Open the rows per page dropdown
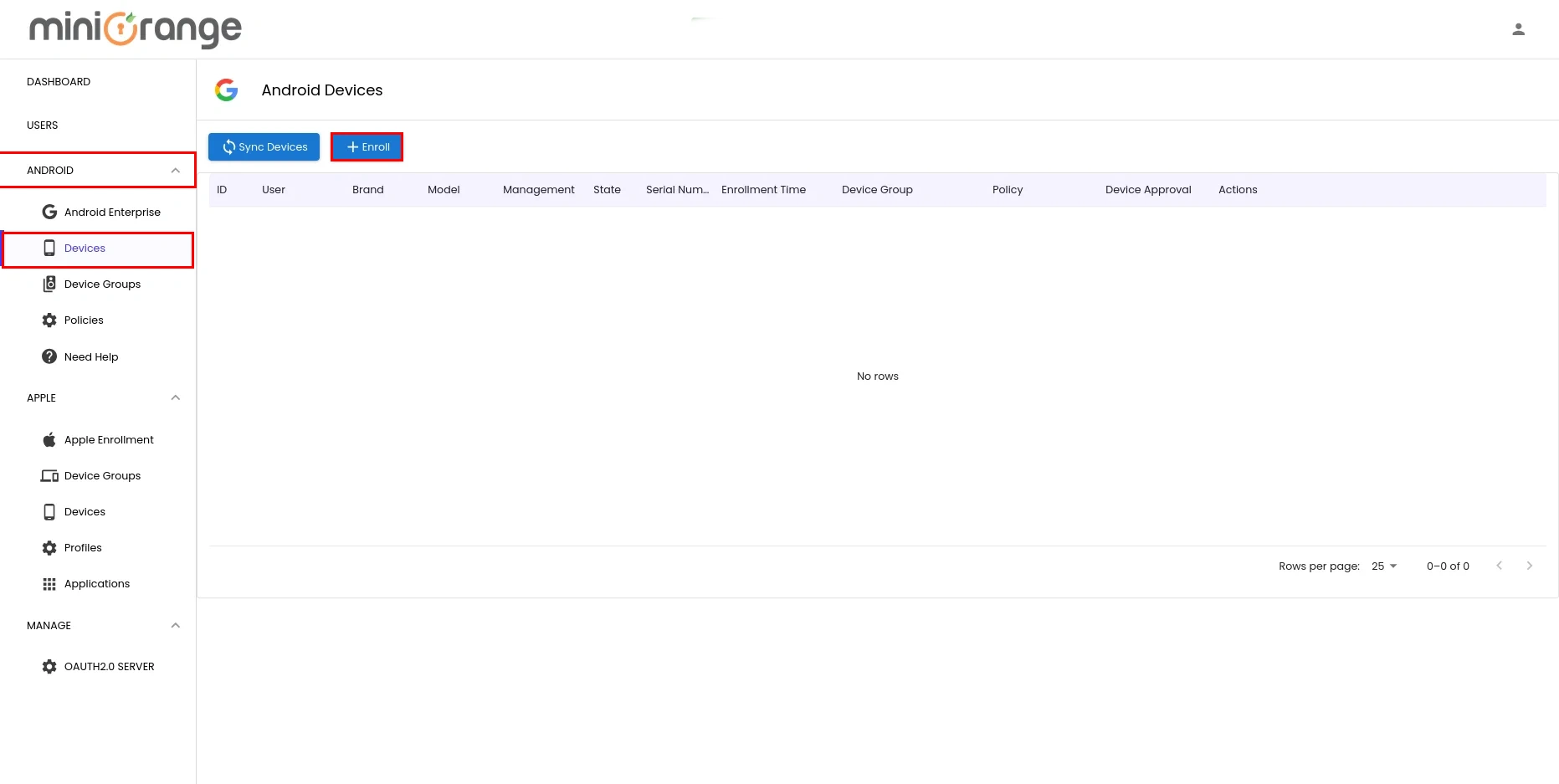The width and height of the screenshot is (1559, 784). [x=1382, y=566]
